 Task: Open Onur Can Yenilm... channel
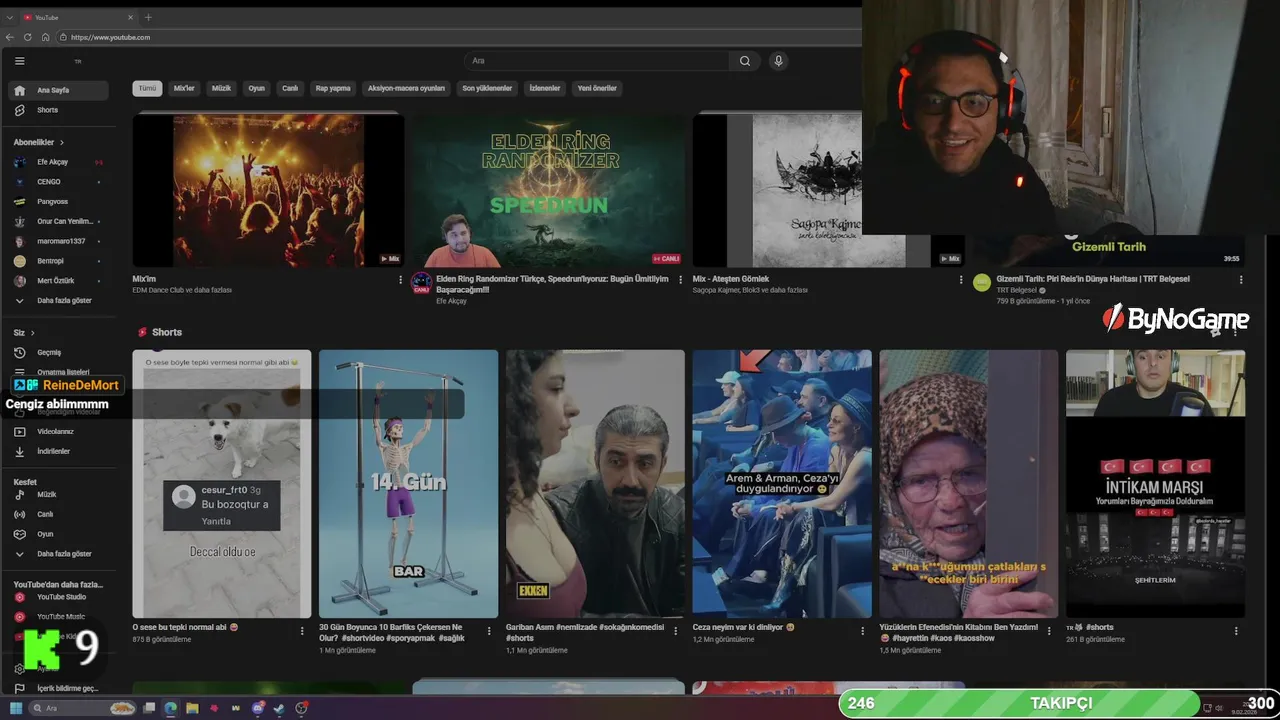[58, 221]
